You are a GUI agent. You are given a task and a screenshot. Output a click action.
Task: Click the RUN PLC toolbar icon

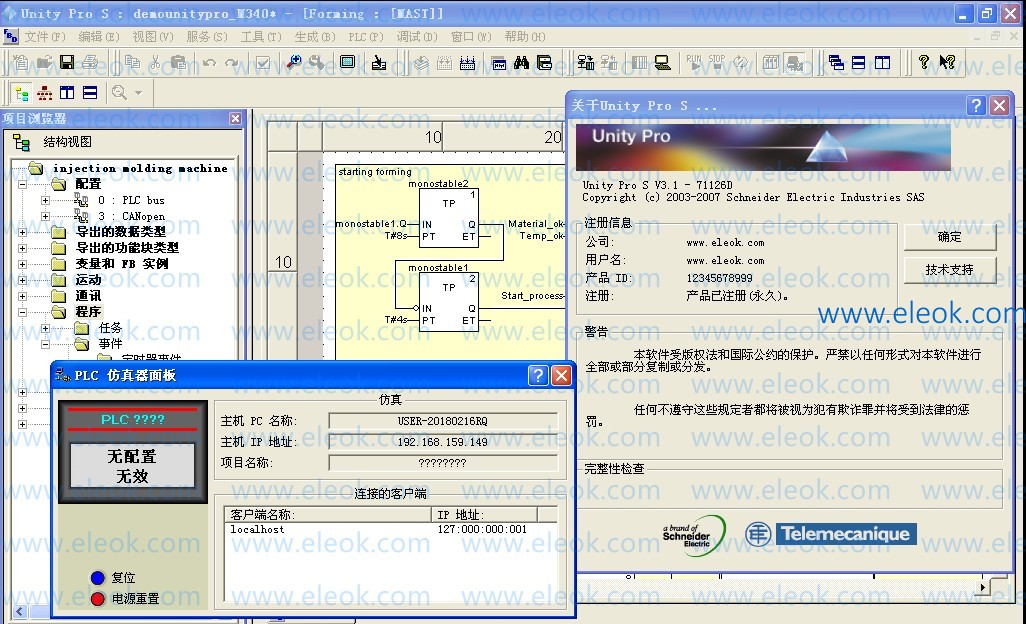694,62
